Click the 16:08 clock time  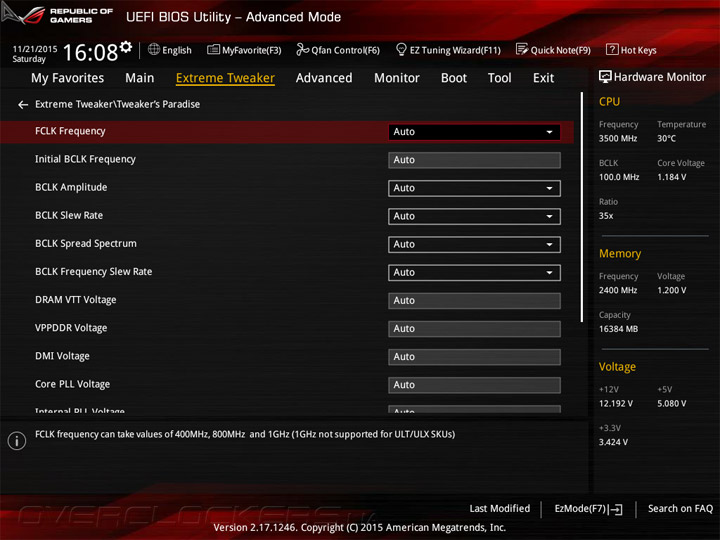coord(90,52)
